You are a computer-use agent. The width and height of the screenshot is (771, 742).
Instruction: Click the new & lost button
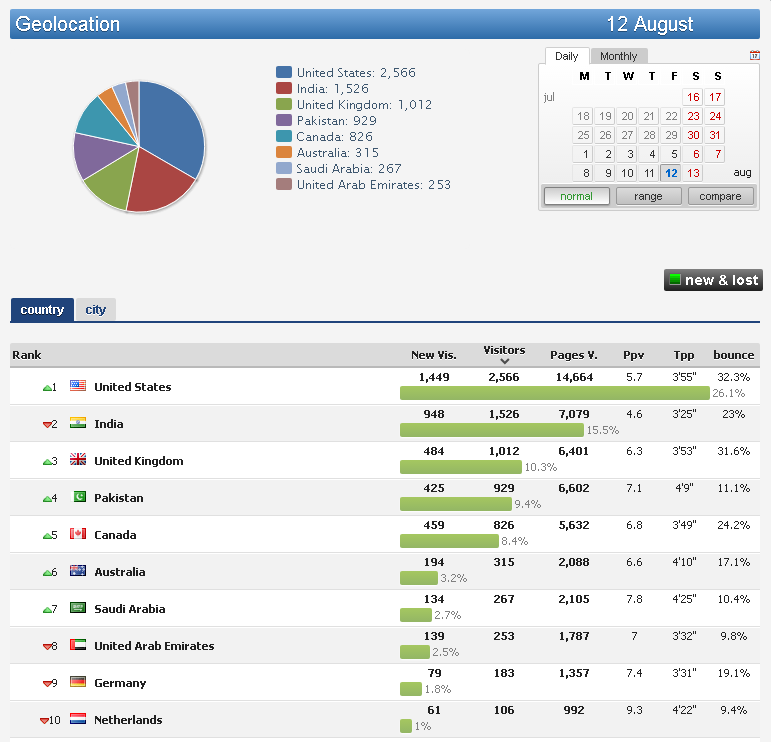(x=712, y=280)
